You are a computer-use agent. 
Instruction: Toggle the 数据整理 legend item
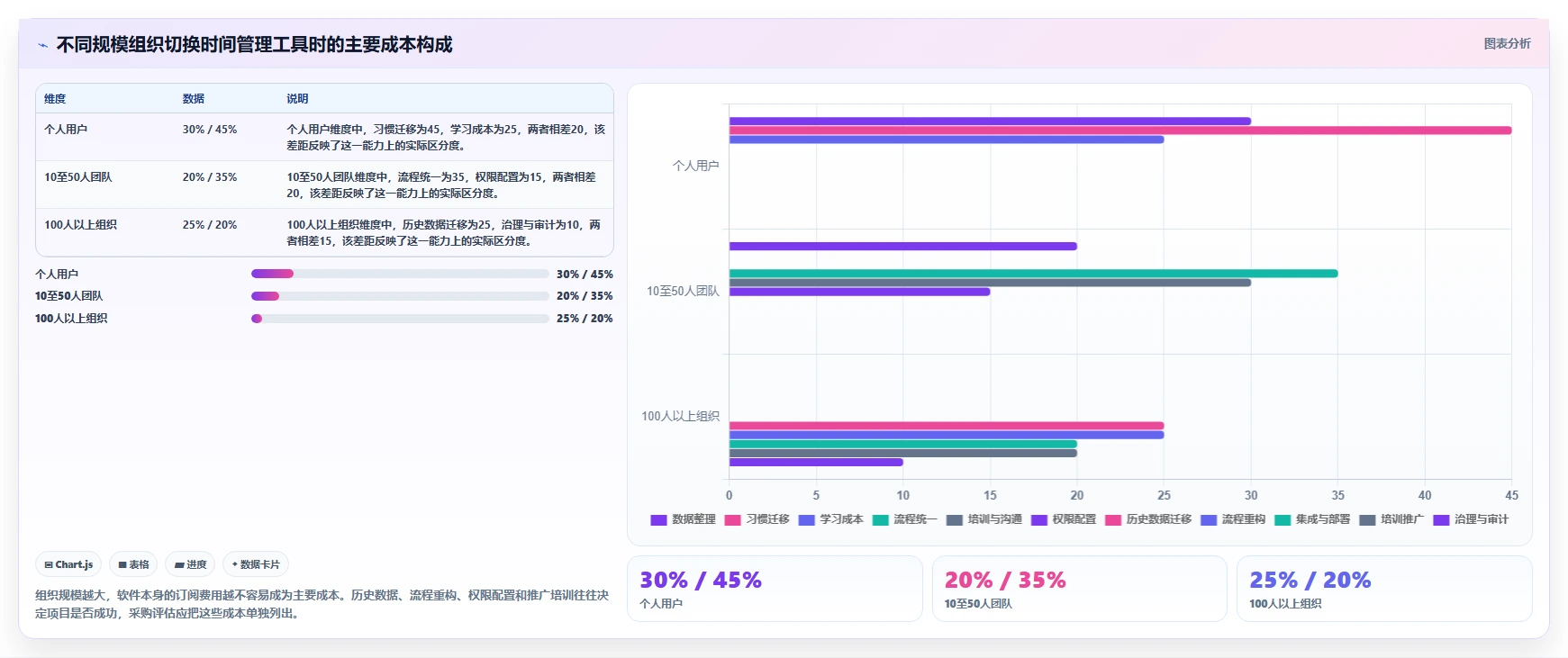[x=683, y=519]
